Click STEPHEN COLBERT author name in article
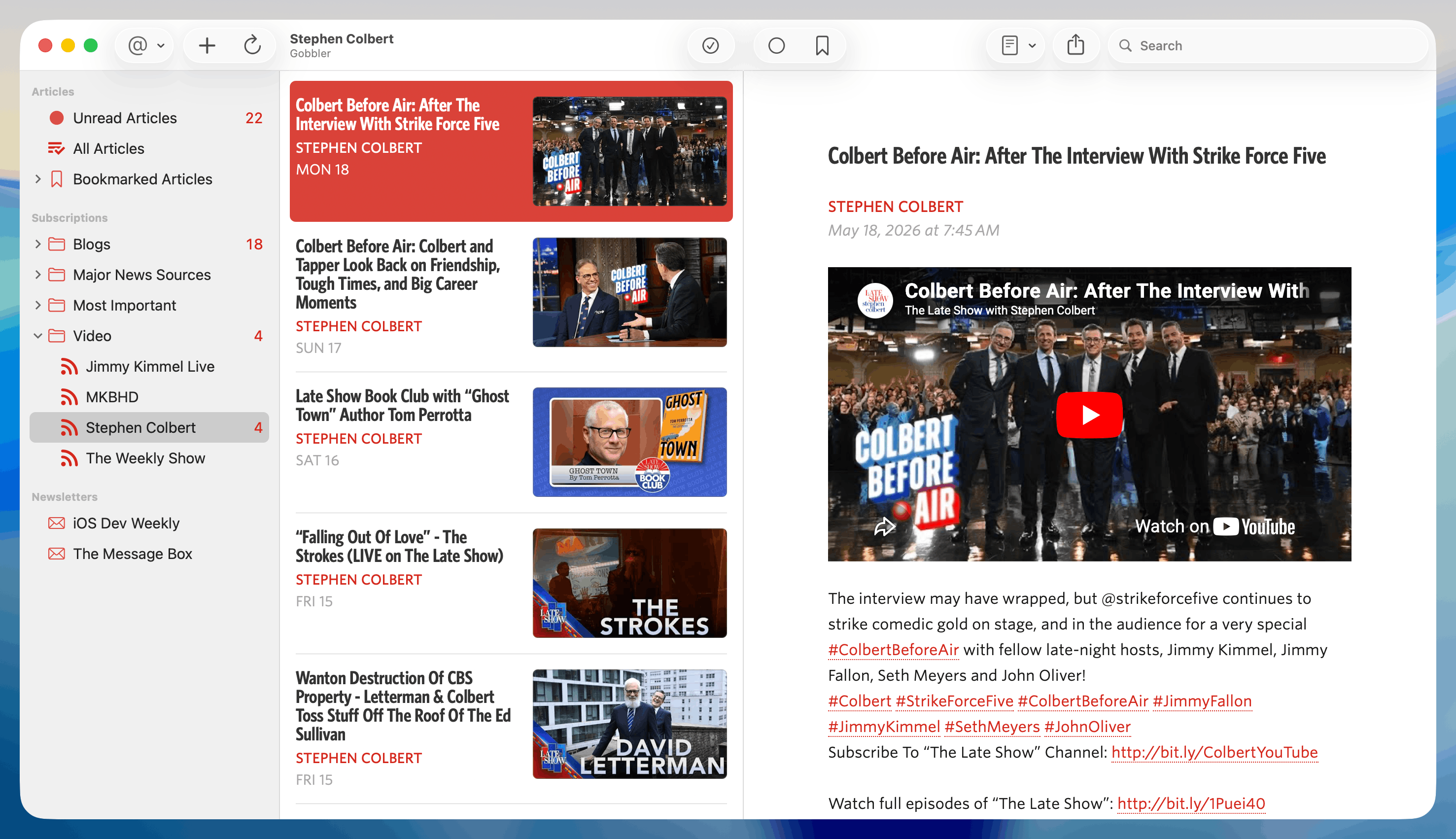Screen dimensions: 1456x839 [896, 207]
